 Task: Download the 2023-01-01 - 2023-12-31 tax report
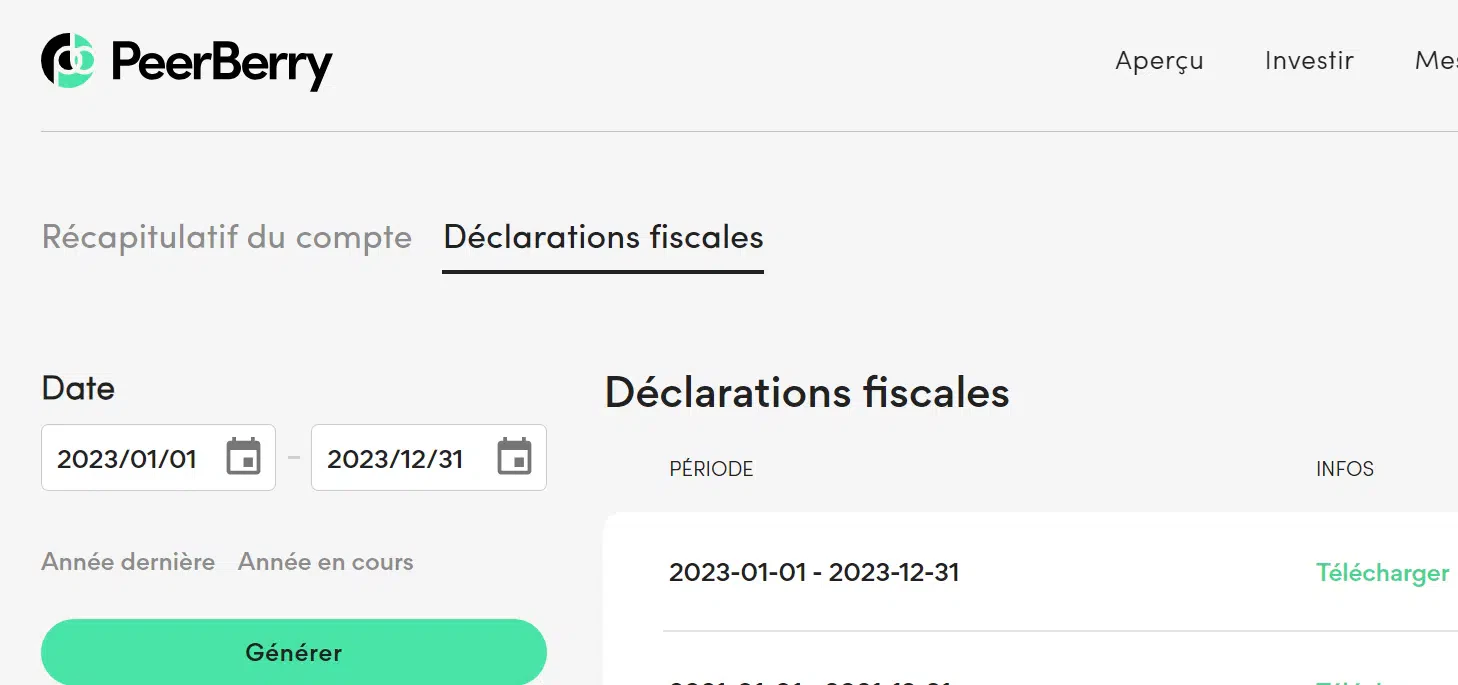pos(1382,573)
